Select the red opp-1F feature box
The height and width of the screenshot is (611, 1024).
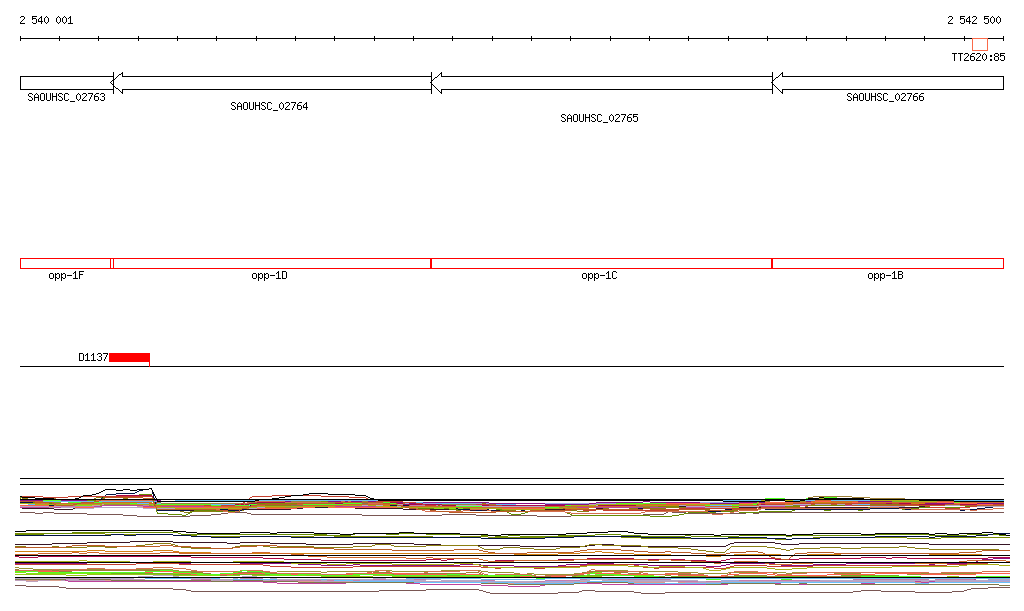pyautogui.click(x=65, y=263)
